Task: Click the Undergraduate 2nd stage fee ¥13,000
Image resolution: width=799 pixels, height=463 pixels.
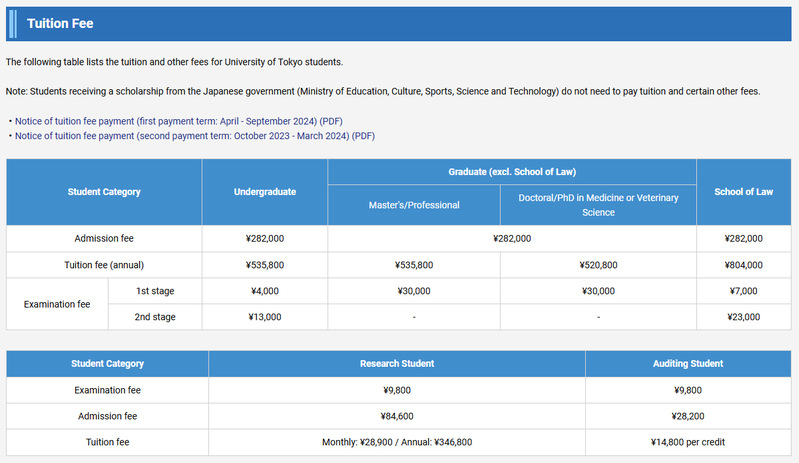Action: (x=264, y=317)
